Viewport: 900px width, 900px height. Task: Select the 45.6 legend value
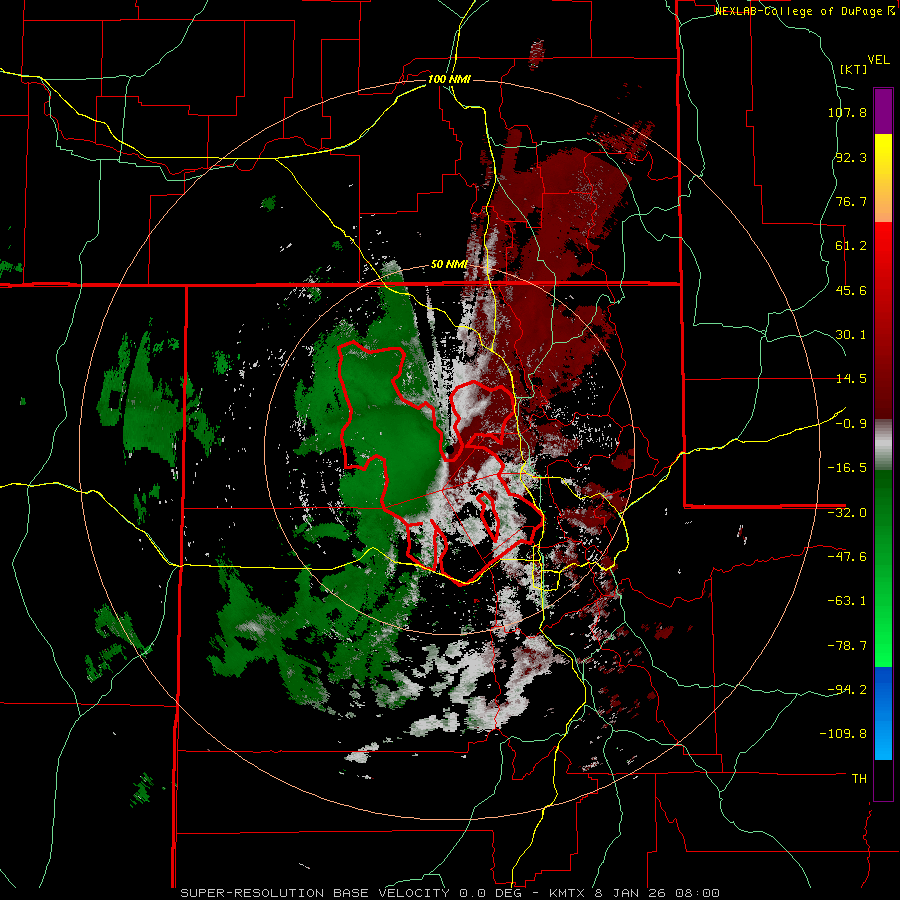[851, 290]
